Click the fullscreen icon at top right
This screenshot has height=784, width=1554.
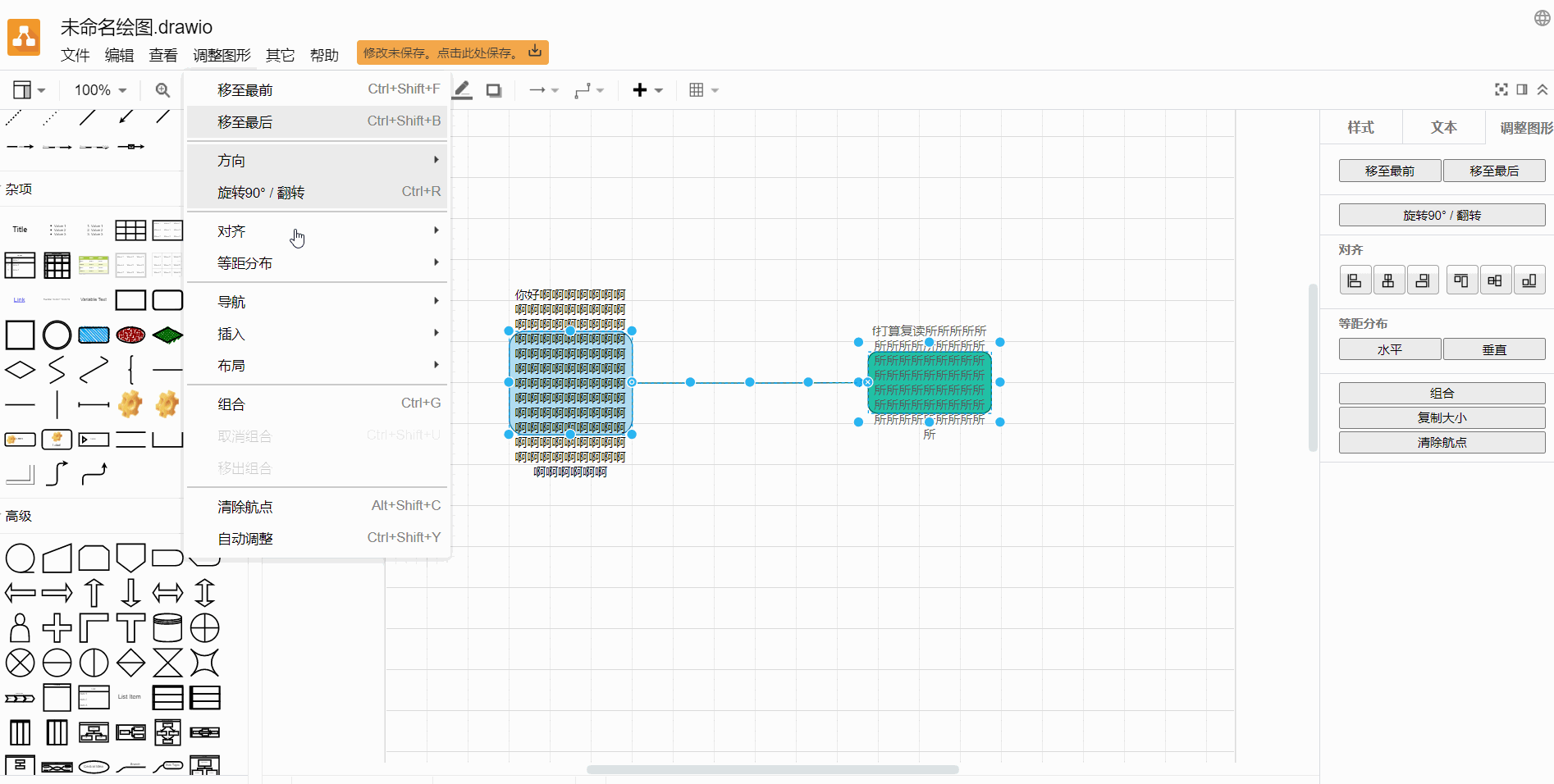tap(1501, 89)
